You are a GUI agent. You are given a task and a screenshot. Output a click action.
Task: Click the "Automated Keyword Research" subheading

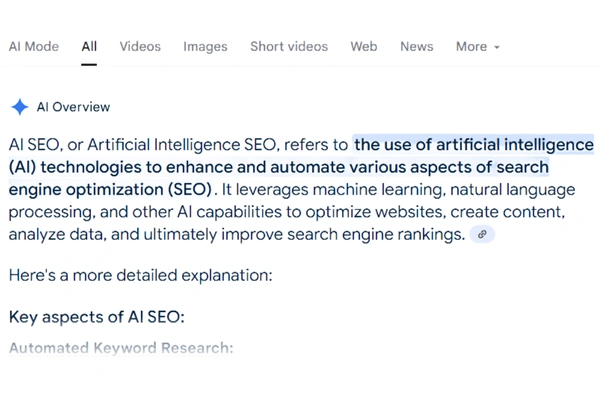point(121,348)
